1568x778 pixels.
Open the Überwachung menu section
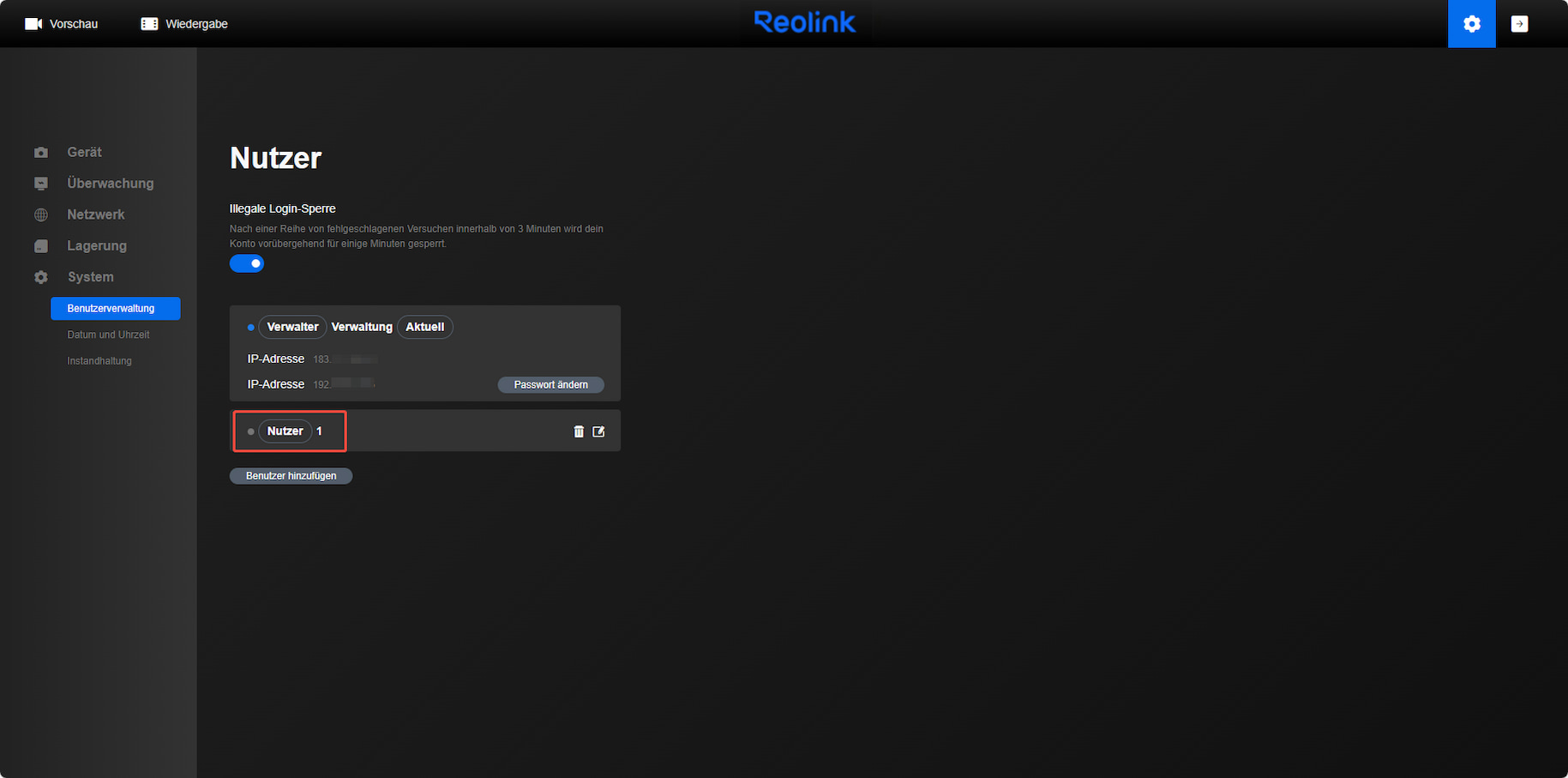(111, 184)
